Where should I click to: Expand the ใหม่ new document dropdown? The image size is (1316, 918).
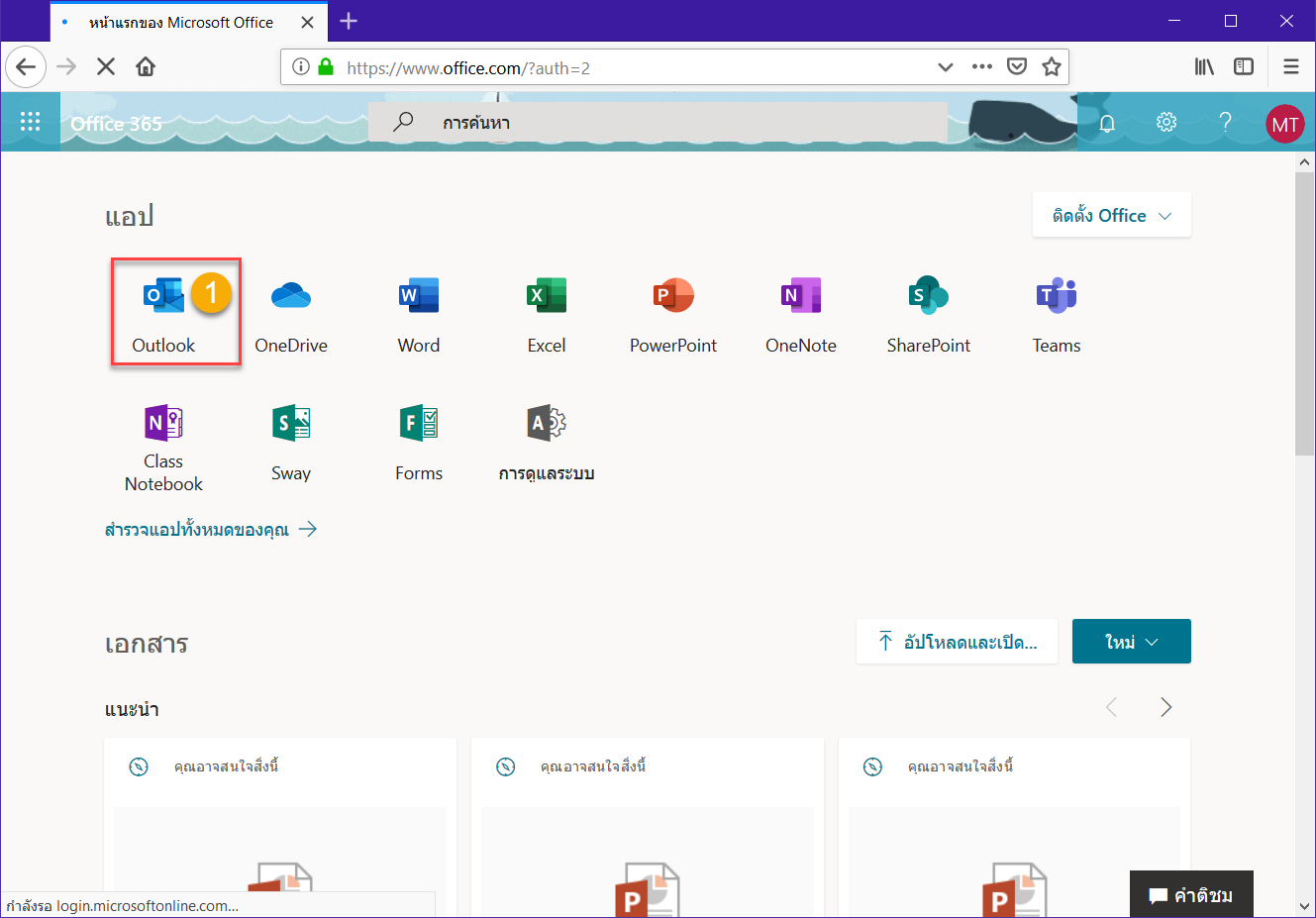(x=1131, y=642)
